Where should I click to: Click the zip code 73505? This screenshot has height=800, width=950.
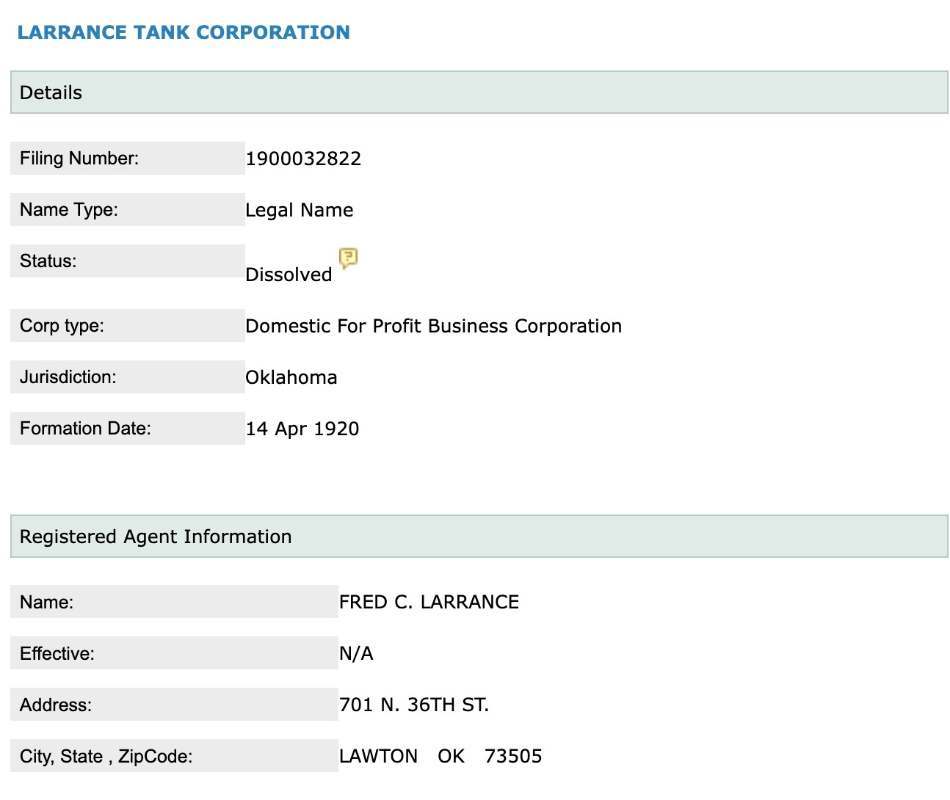click(x=513, y=756)
